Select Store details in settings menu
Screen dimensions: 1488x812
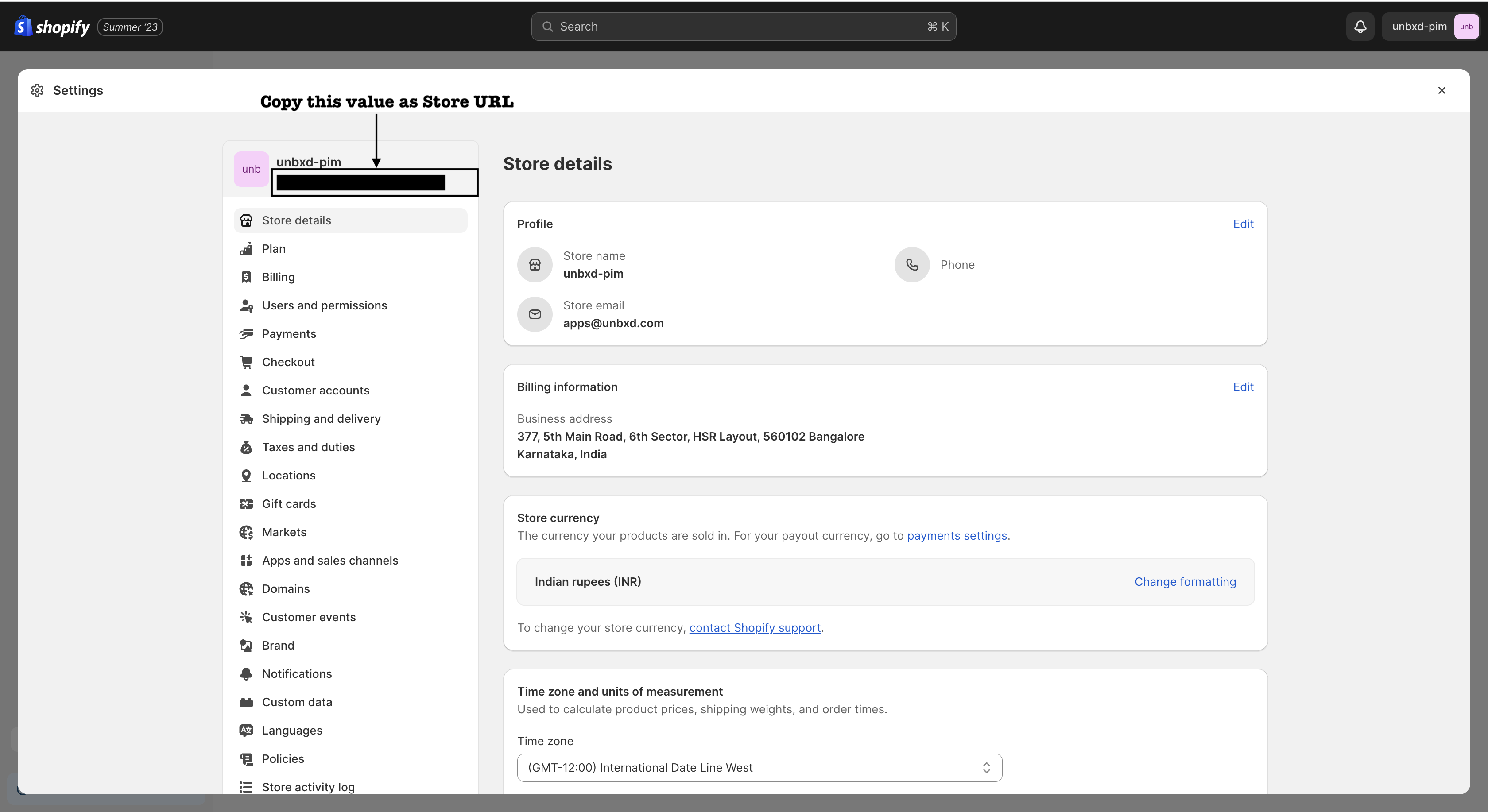click(x=351, y=220)
